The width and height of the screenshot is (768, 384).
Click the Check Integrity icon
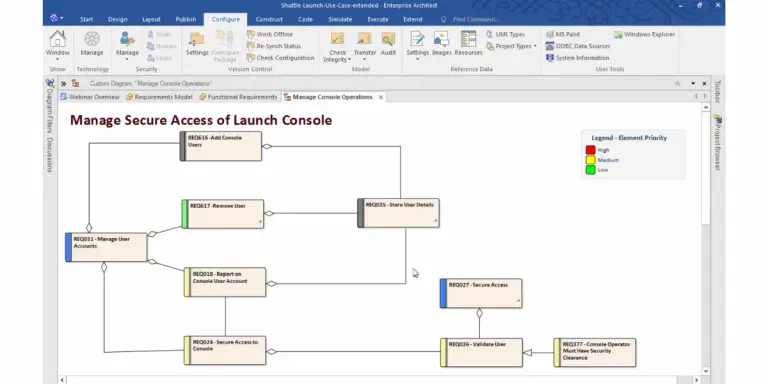pos(337,39)
